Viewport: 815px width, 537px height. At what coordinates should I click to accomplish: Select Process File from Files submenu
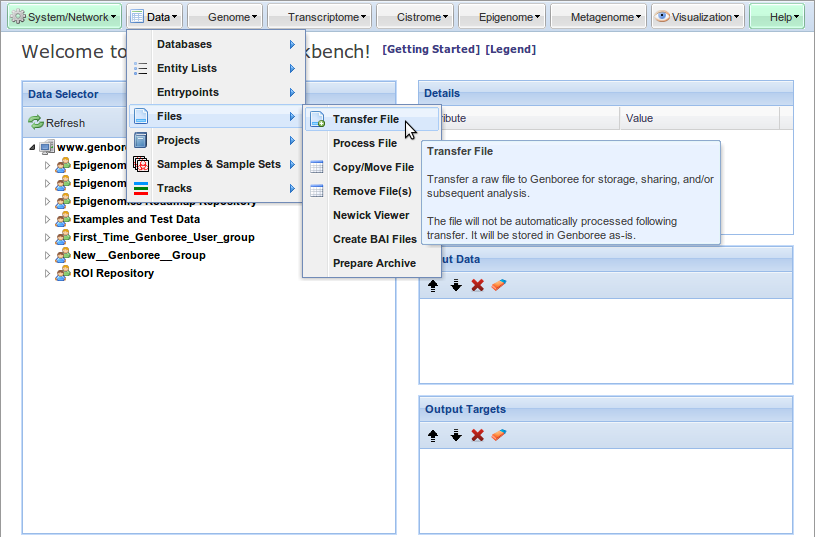pyautogui.click(x=364, y=143)
